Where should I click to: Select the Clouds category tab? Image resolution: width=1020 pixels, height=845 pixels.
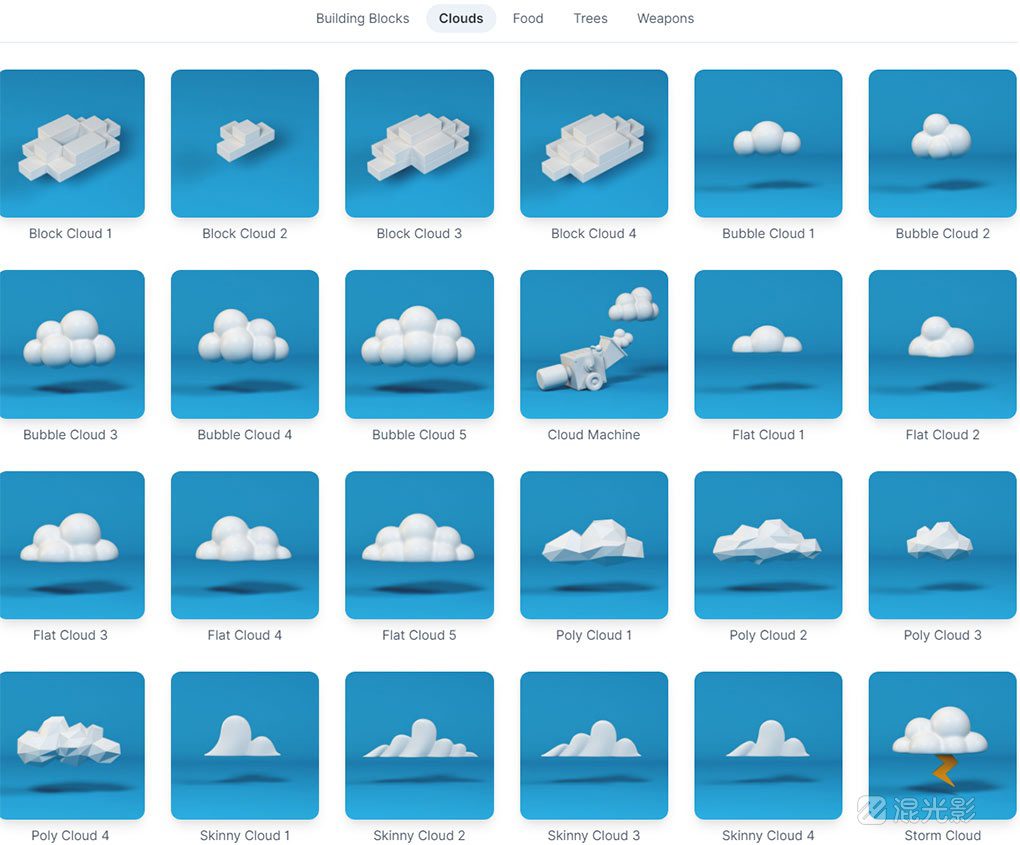pos(461,18)
